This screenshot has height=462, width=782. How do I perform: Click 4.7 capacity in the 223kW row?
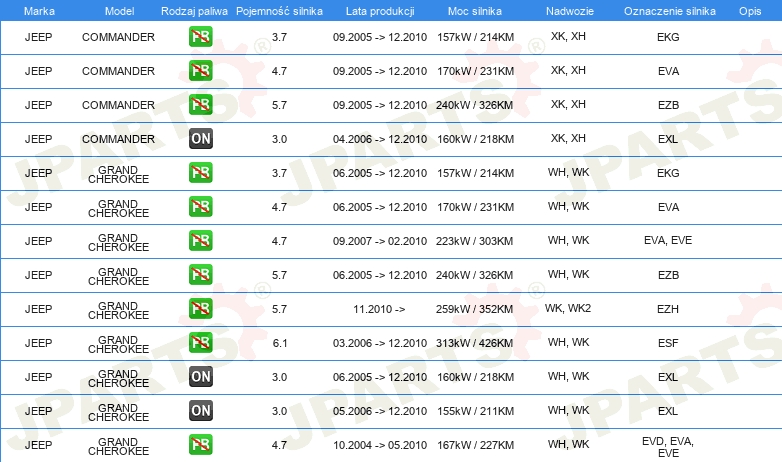[x=279, y=241]
